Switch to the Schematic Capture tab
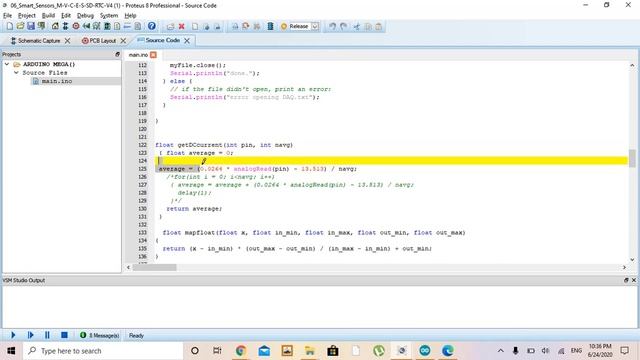Image resolution: width=640 pixels, height=360 pixels. click(35, 41)
